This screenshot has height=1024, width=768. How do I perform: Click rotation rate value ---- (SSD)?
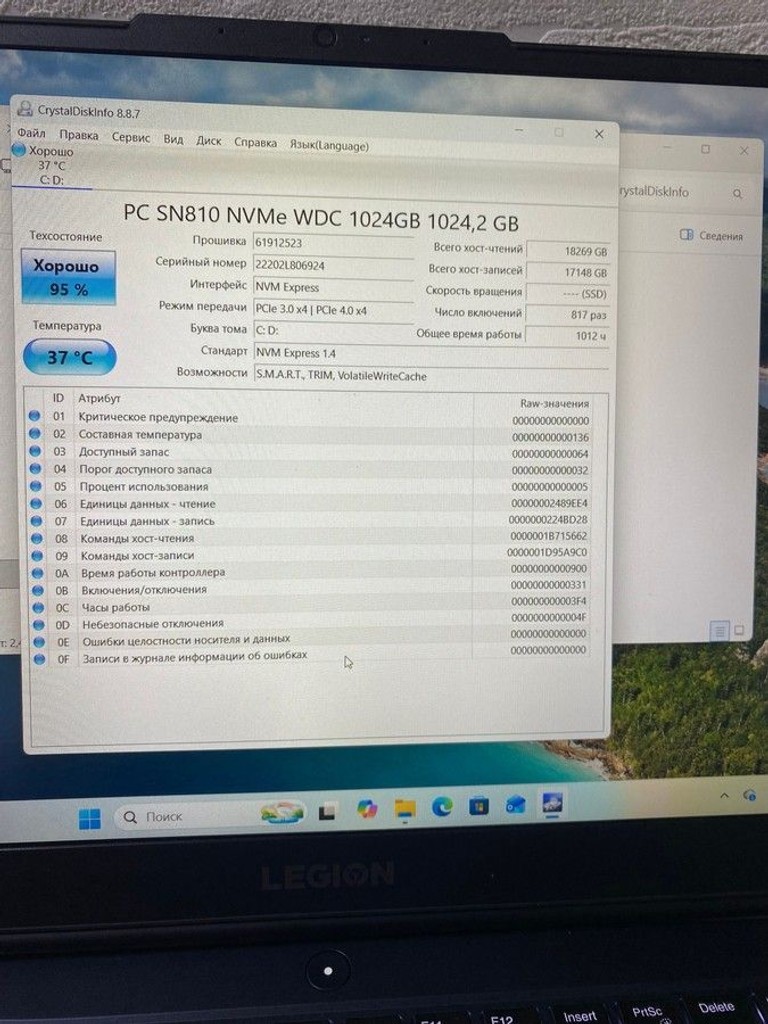pyautogui.click(x=568, y=294)
